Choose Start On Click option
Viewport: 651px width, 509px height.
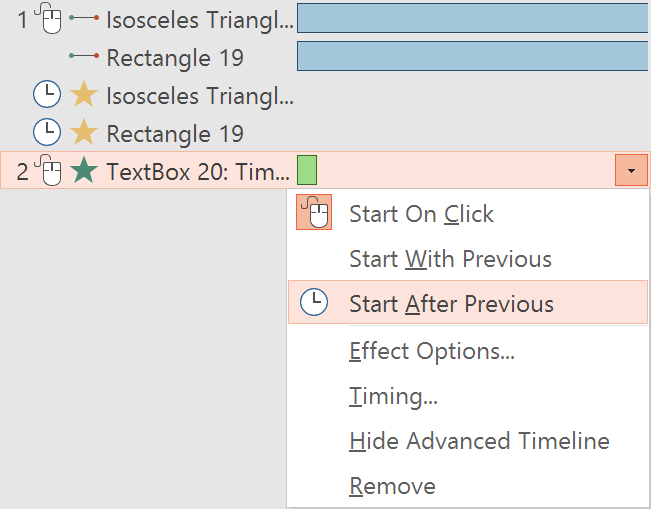[421, 214]
